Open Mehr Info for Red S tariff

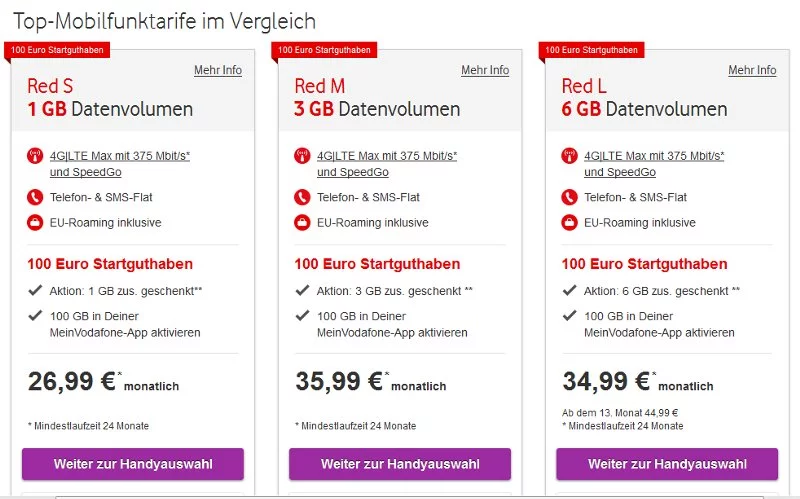(x=218, y=71)
